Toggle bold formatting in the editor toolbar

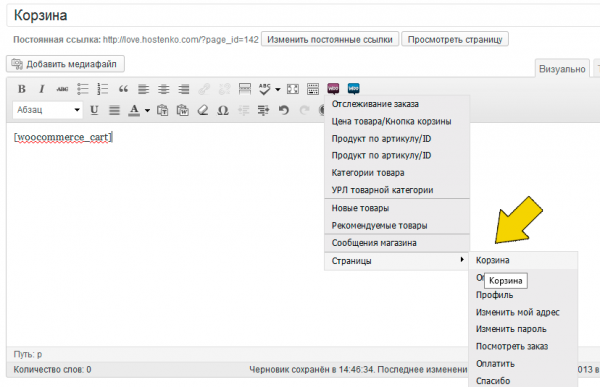[x=22, y=89]
